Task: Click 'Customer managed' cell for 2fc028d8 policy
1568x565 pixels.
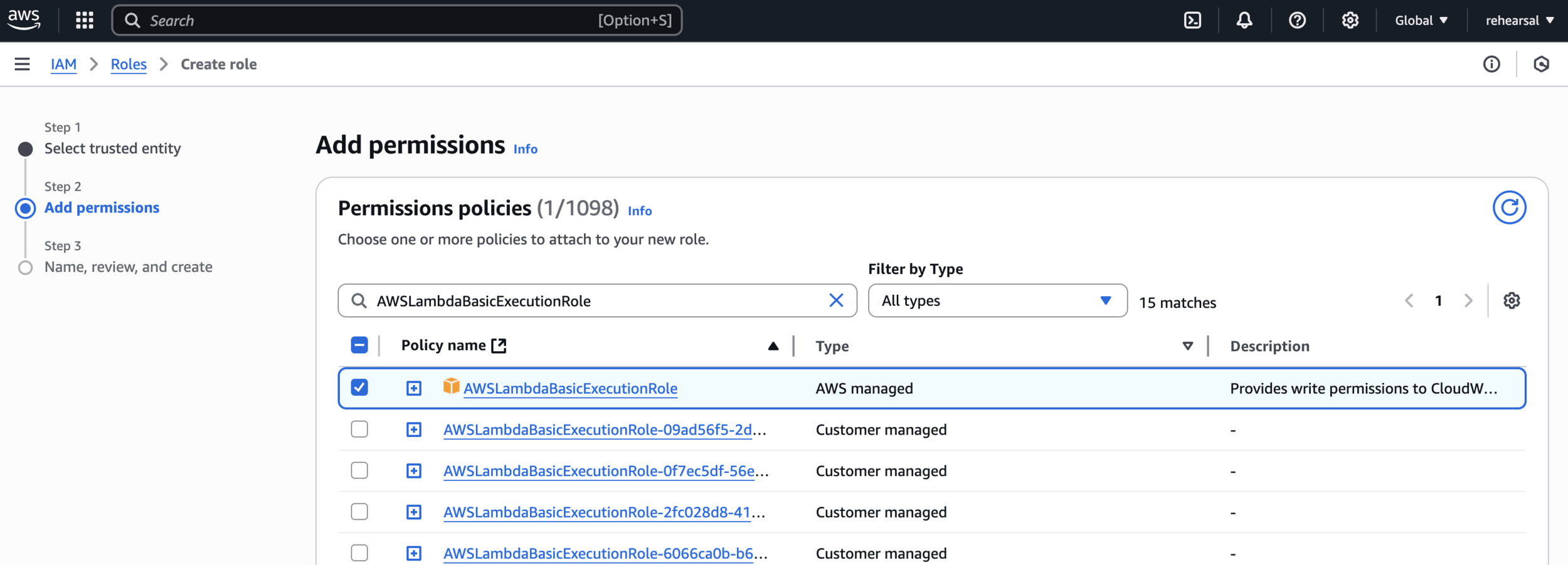Action: pyautogui.click(x=881, y=512)
